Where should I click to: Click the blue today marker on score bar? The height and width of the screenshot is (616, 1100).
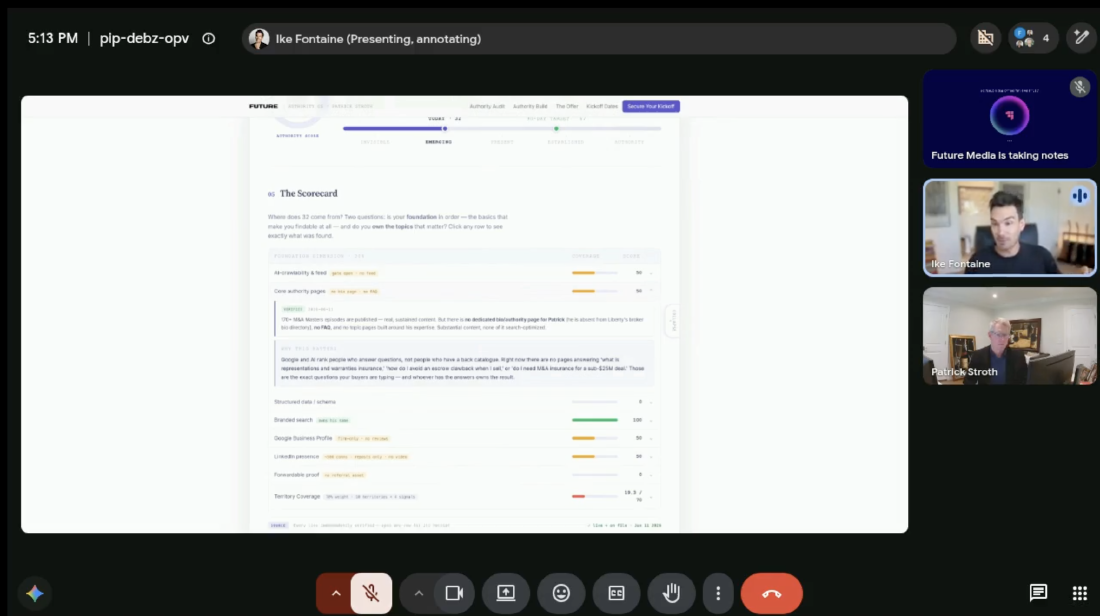coord(445,128)
